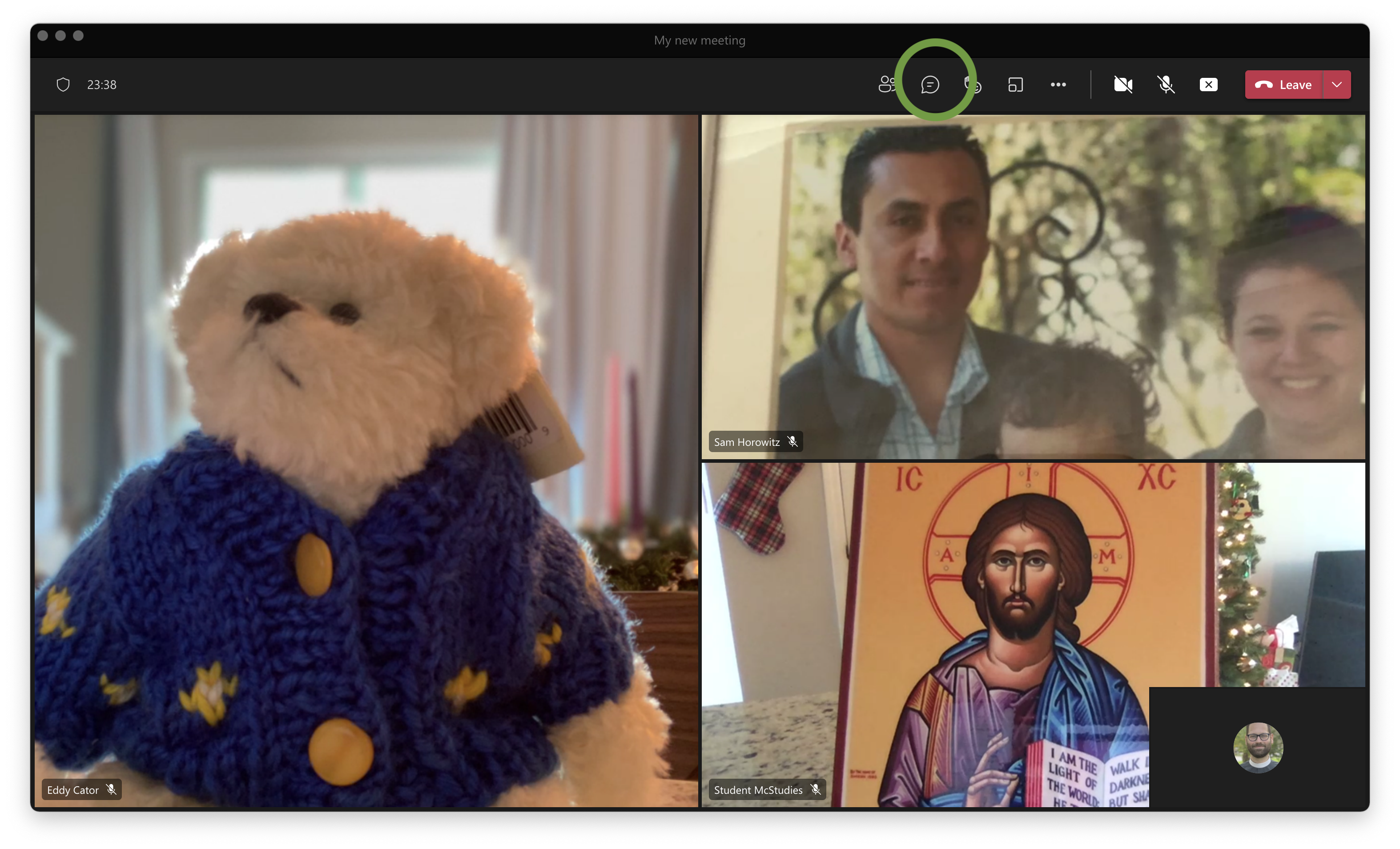Select Eddy Cator's video tile

[x=366, y=461]
